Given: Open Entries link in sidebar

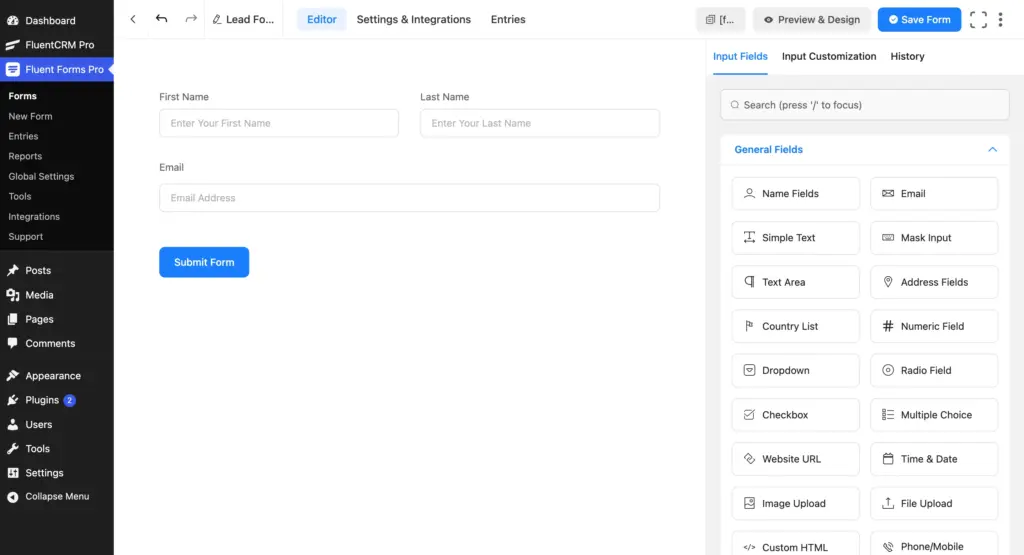Looking at the screenshot, I should 23,136.
